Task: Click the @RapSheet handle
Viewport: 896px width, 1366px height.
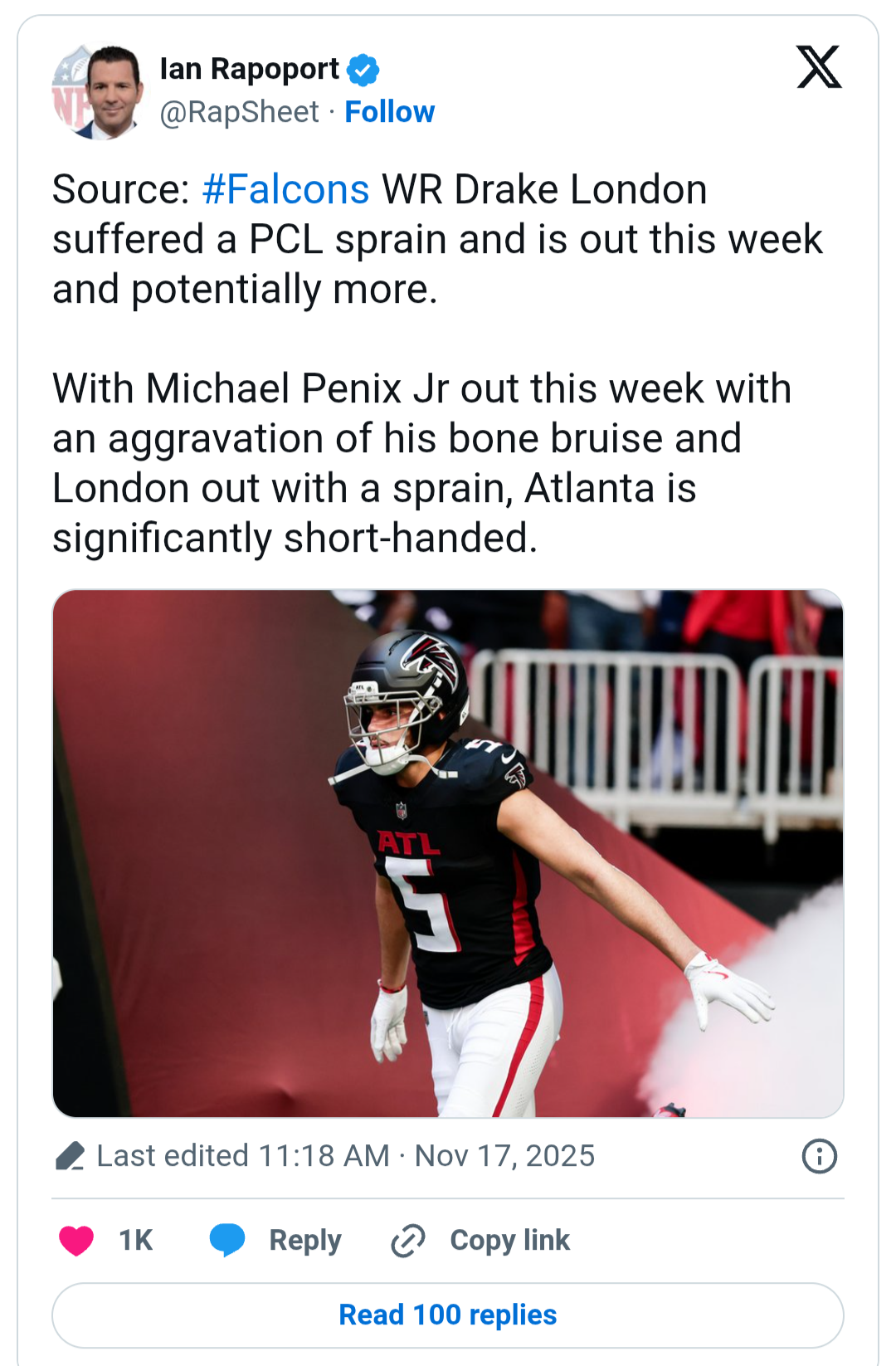Action: (239, 112)
